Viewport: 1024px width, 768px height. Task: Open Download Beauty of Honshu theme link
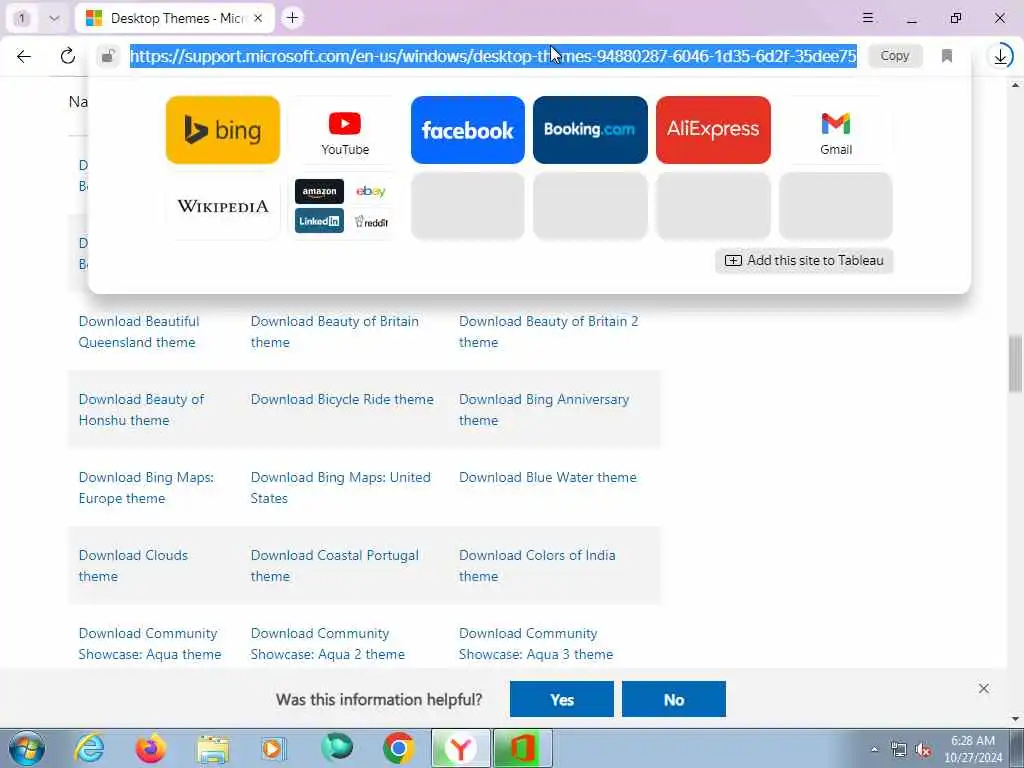click(x=142, y=409)
